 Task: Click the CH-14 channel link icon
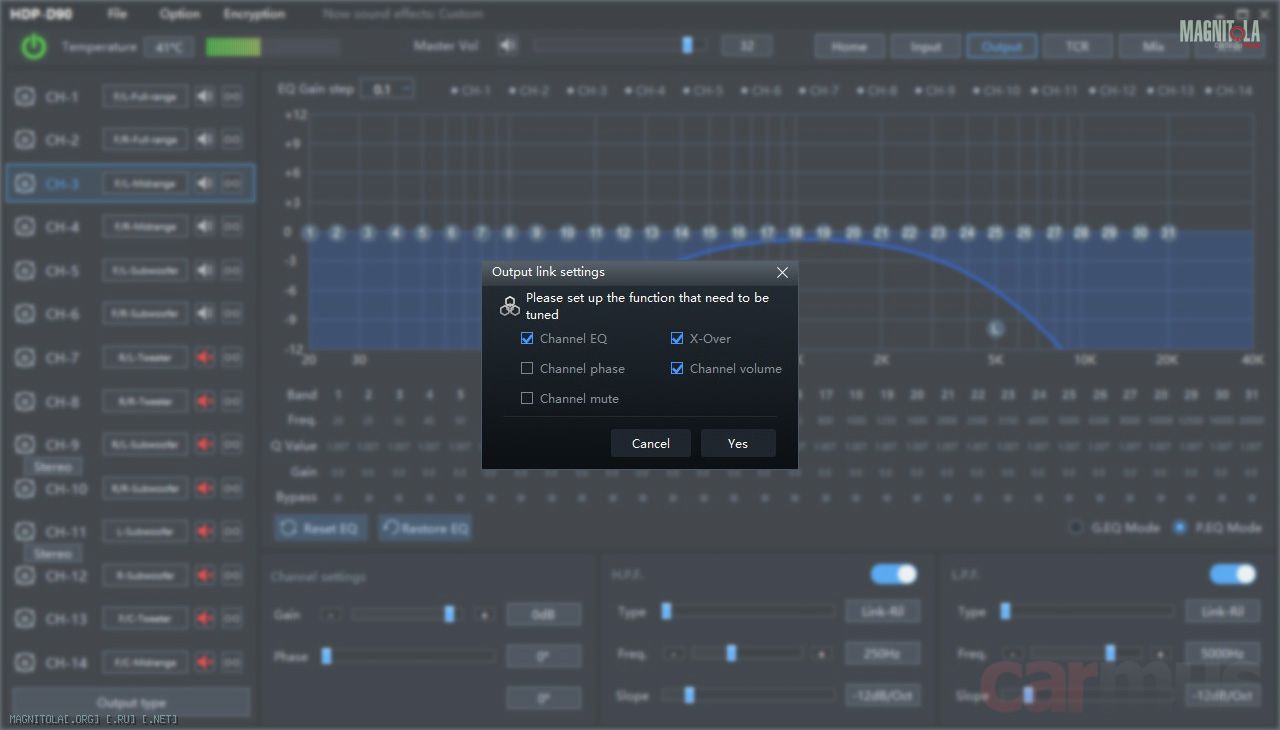pos(232,662)
